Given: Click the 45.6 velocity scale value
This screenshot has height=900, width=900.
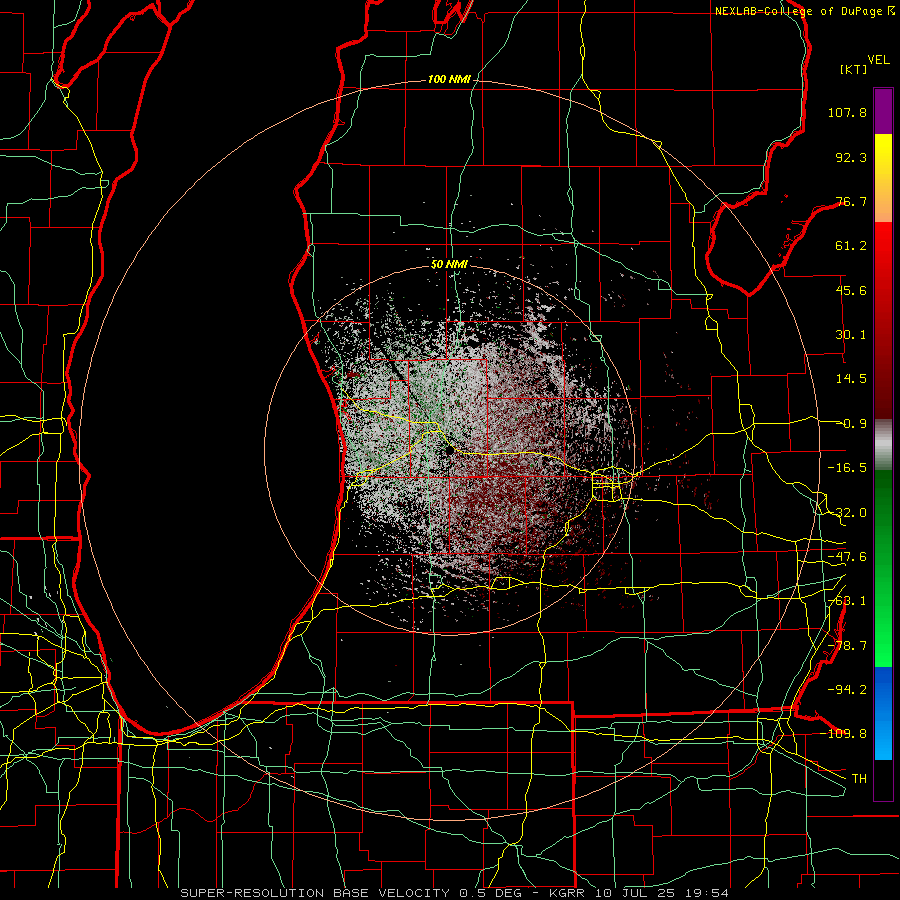Looking at the screenshot, I should [x=851, y=290].
